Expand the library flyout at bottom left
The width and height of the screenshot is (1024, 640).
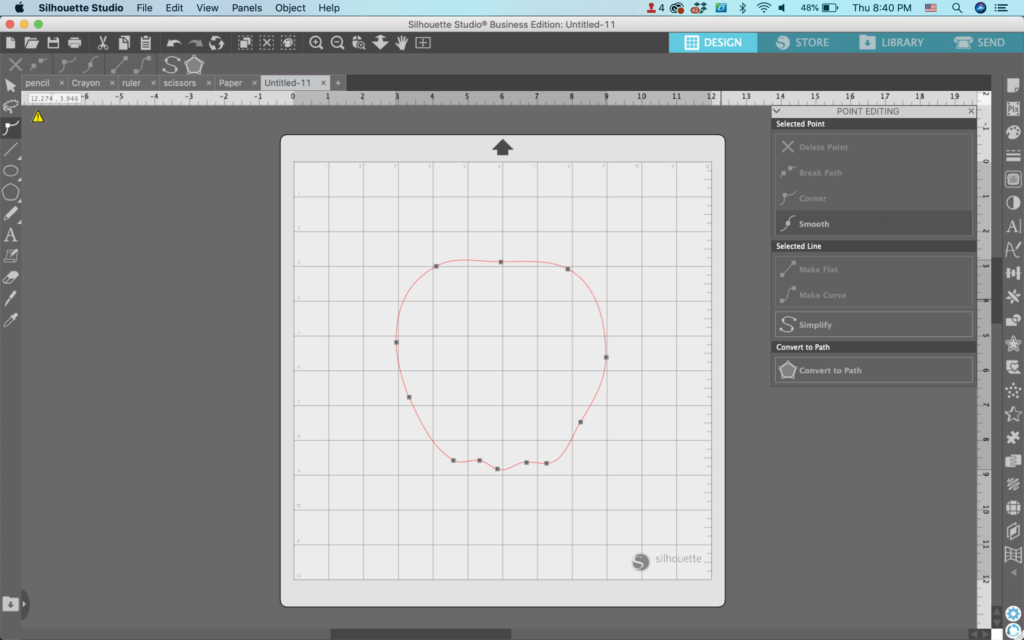click(x=24, y=604)
